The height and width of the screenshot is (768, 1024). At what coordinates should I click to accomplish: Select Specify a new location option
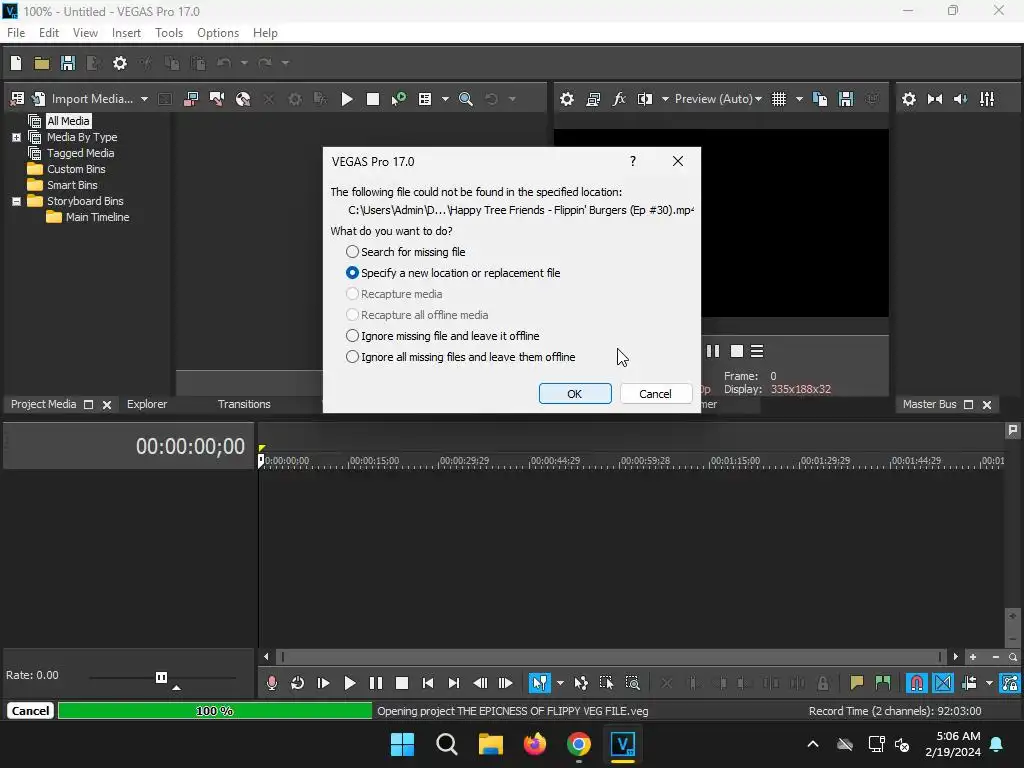click(x=453, y=273)
